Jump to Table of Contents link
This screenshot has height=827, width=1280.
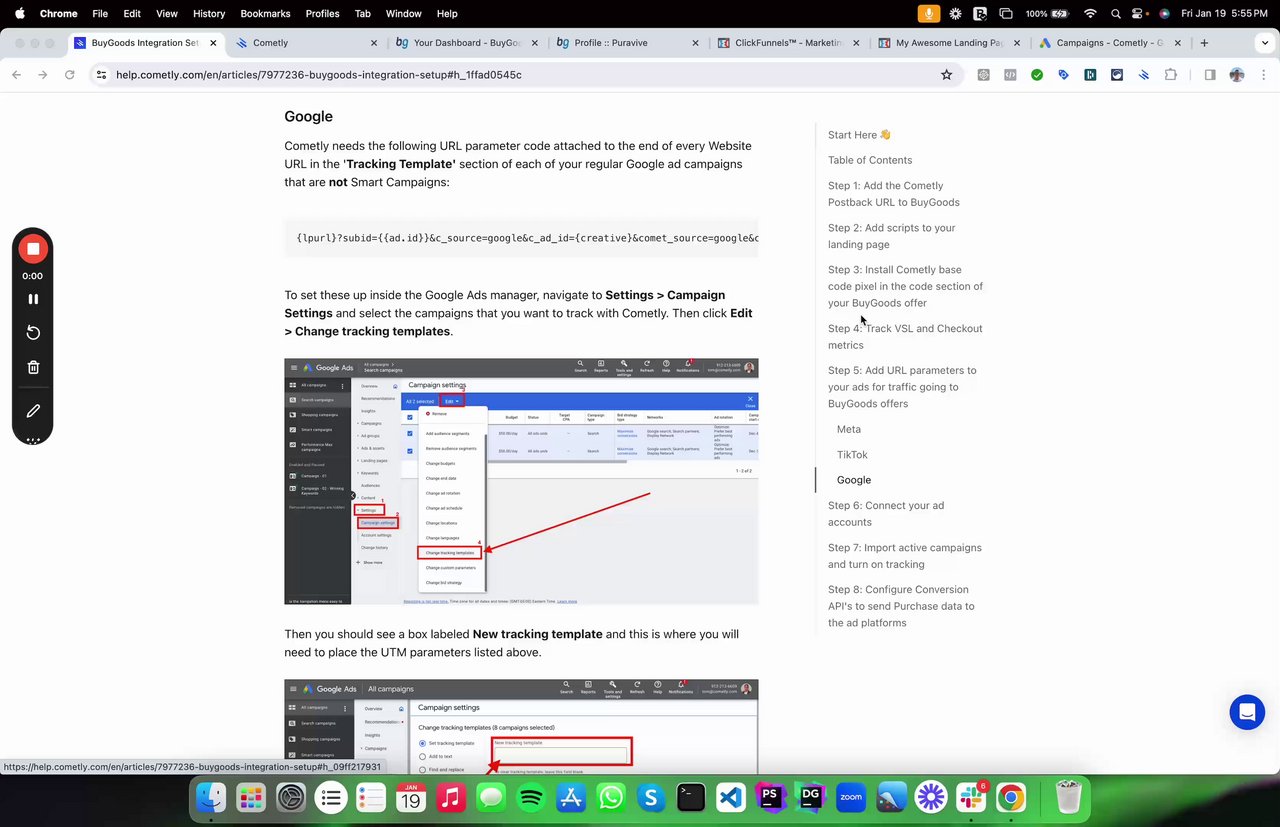(x=870, y=160)
